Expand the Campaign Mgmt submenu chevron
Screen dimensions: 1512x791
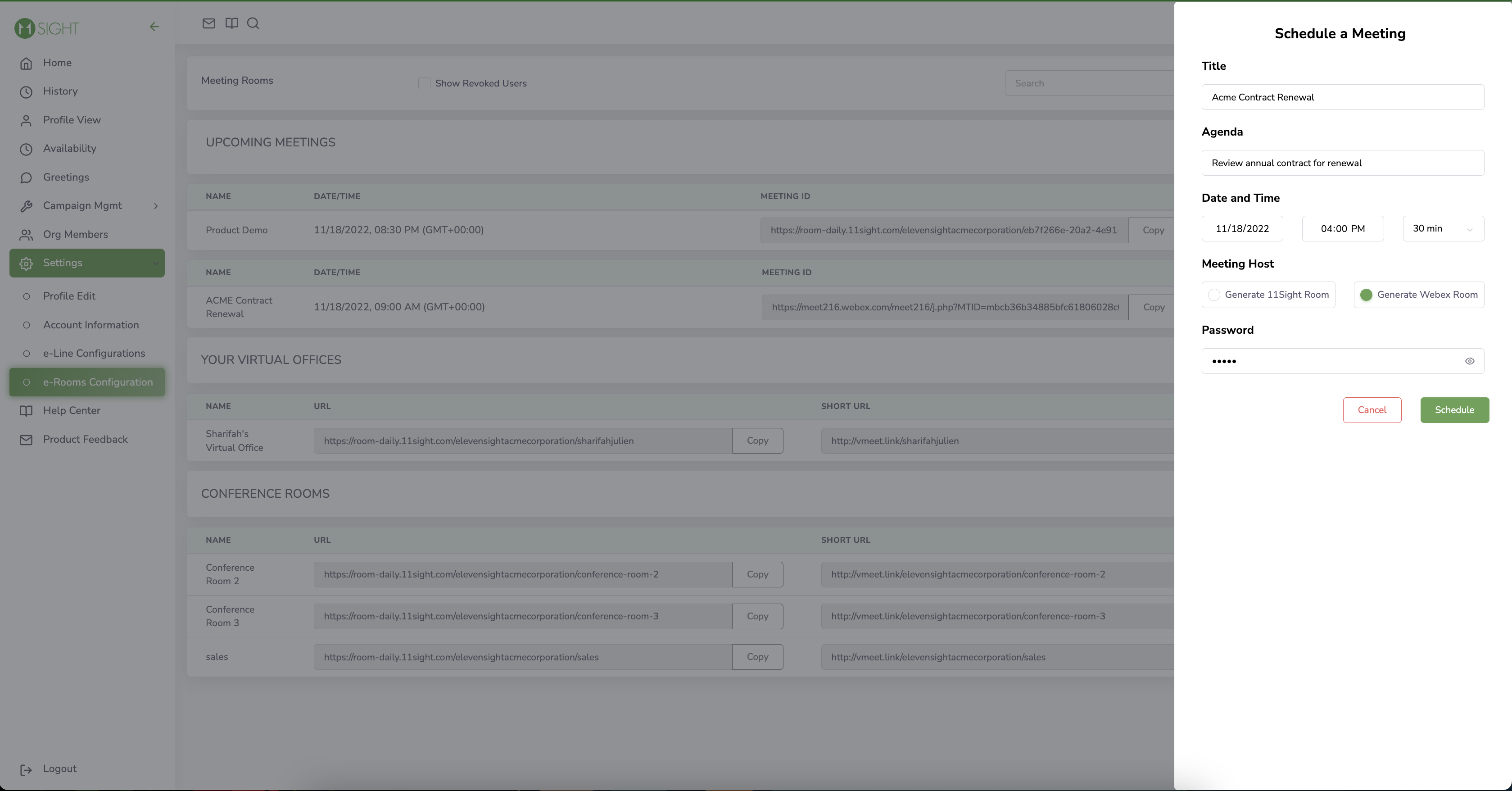pos(155,206)
